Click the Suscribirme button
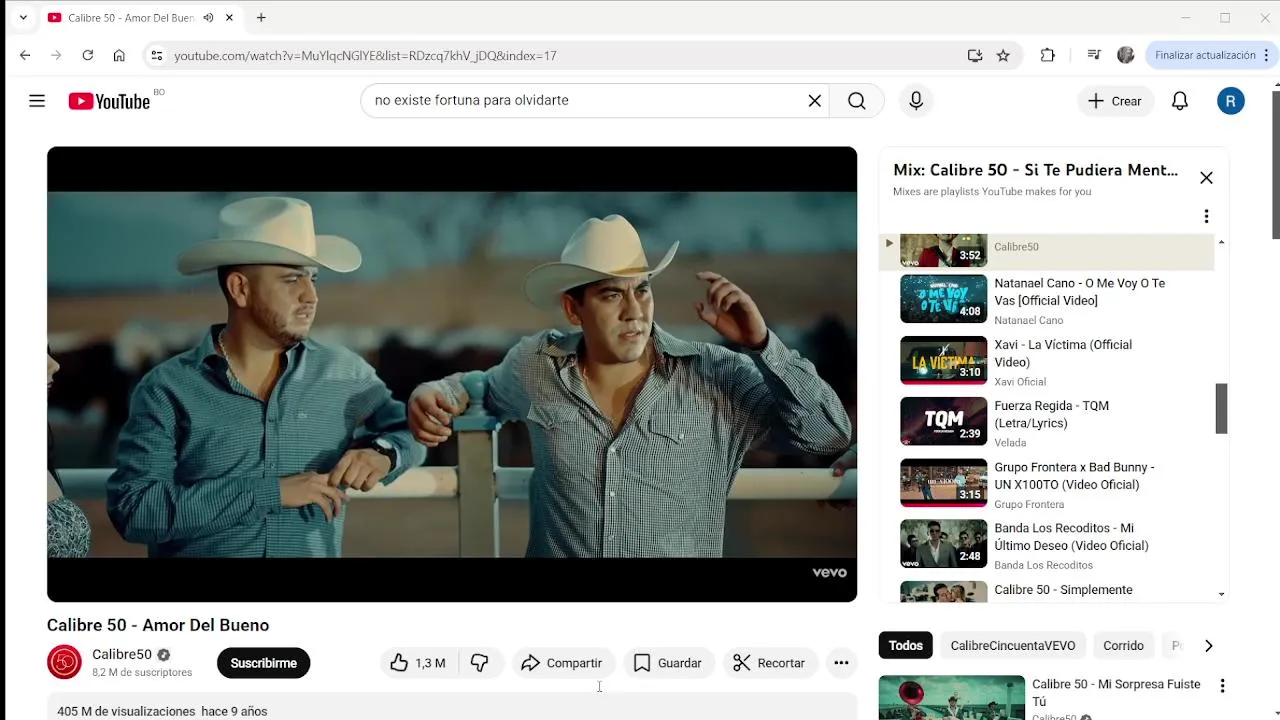The image size is (1280, 720). (x=264, y=663)
